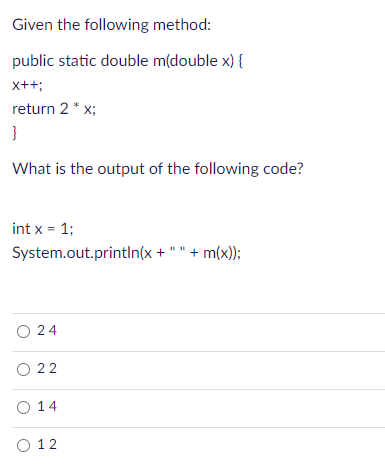Click the answer label text 2 4
The width and height of the screenshot is (385, 471).
tap(47, 330)
